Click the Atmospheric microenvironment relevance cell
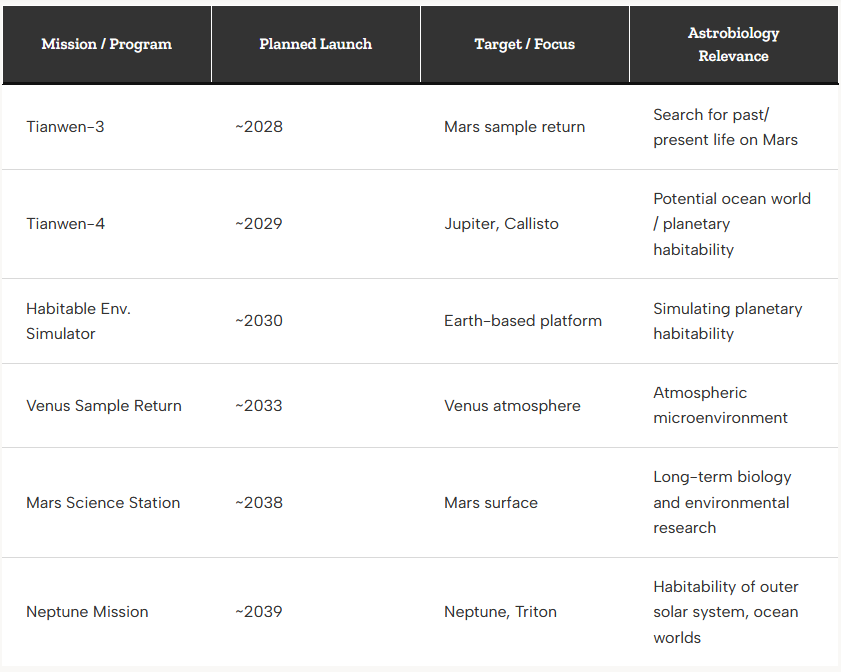Image resolution: width=841 pixels, height=672 pixels. click(x=734, y=406)
